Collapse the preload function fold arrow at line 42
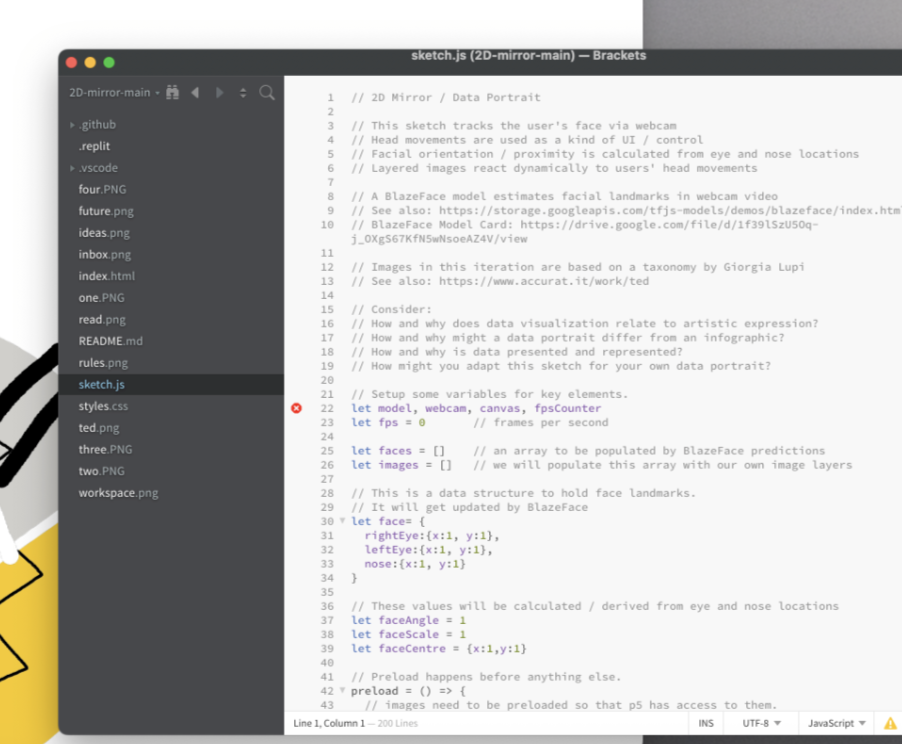The width and height of the screenshot is (902, 744). [x=343, y=690]
